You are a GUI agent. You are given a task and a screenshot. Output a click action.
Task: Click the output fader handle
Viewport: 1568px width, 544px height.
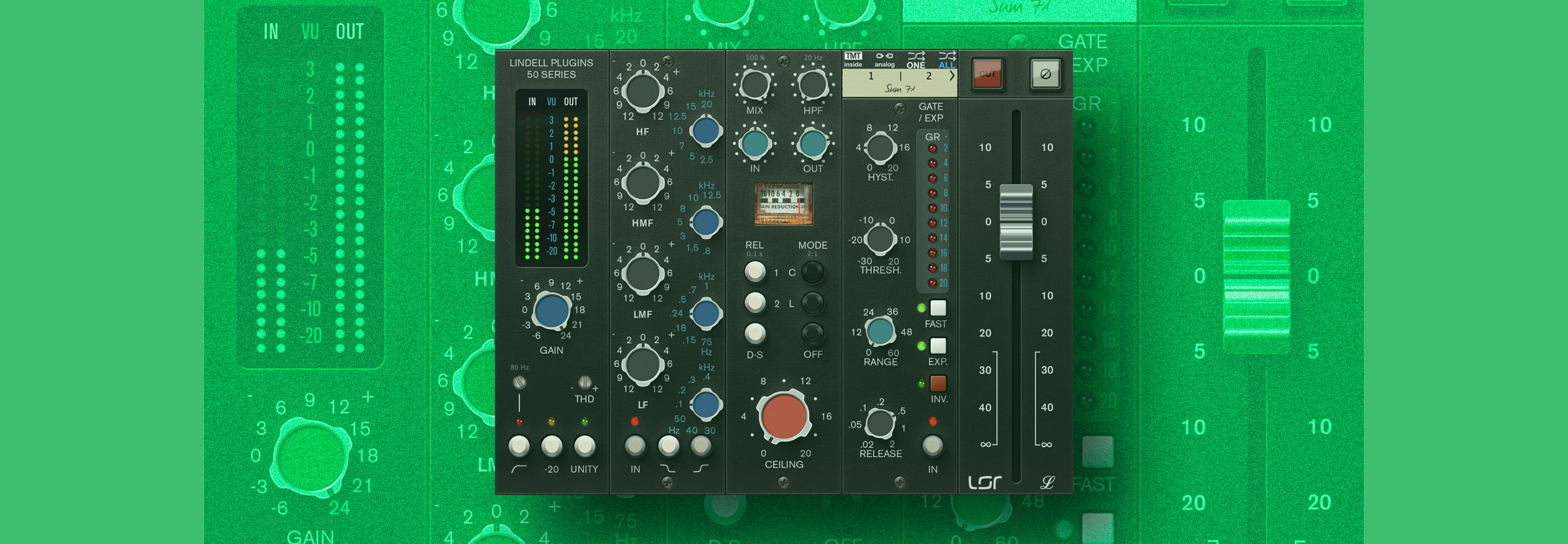click(1016, 221)
